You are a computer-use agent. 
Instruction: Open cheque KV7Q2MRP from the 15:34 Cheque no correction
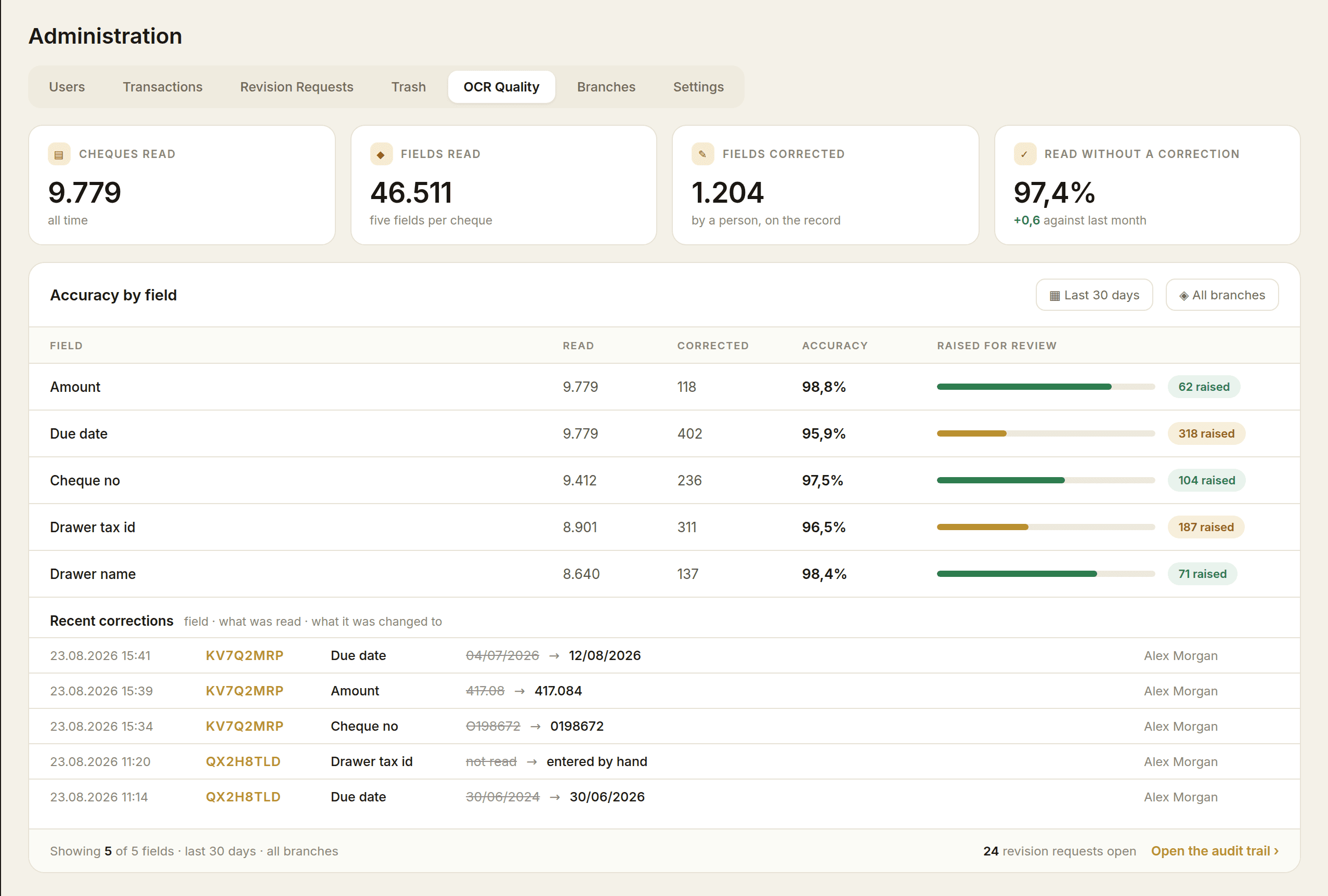244,727
